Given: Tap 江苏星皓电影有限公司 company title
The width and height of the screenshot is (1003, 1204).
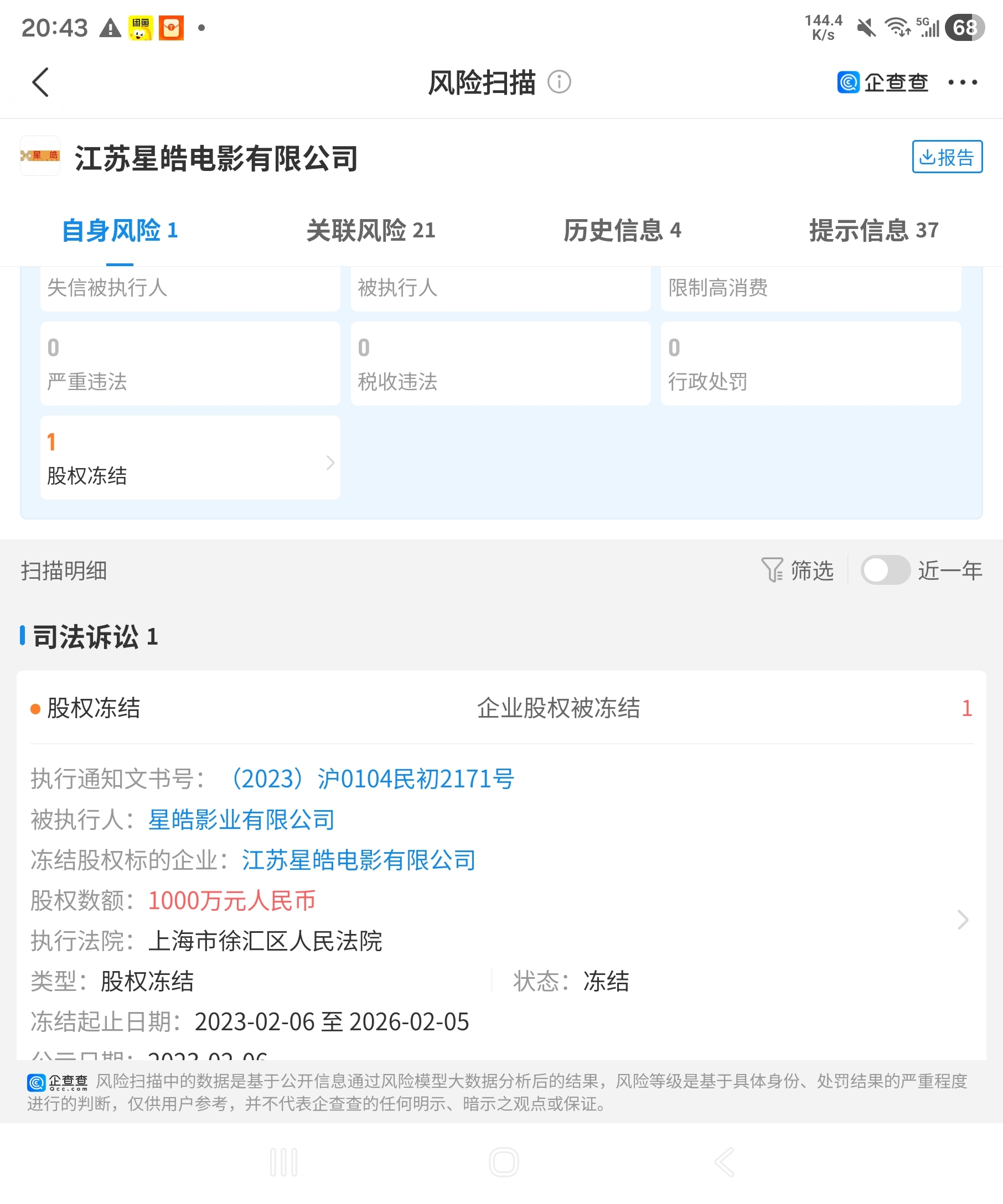Looking at the screenshot, I should tap(216, 158).
